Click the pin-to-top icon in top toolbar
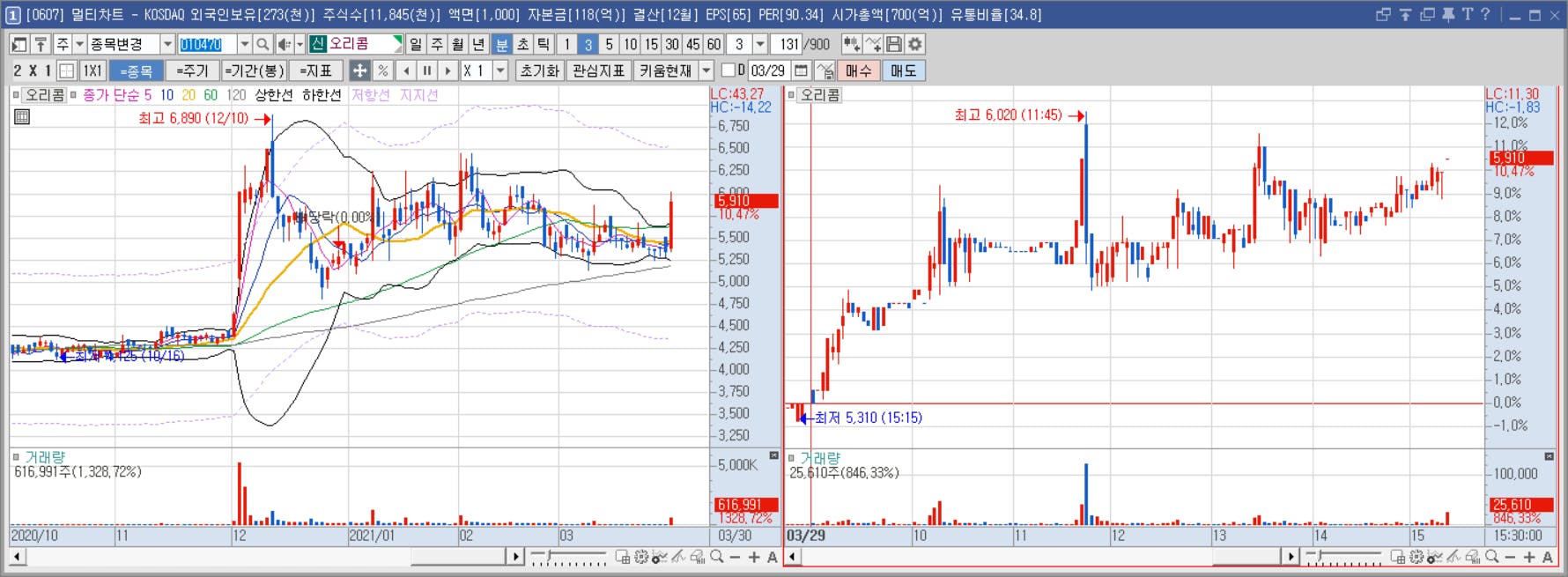This screenshot has height=577, width=1568. pyautogui.click(x=41, y=44)
